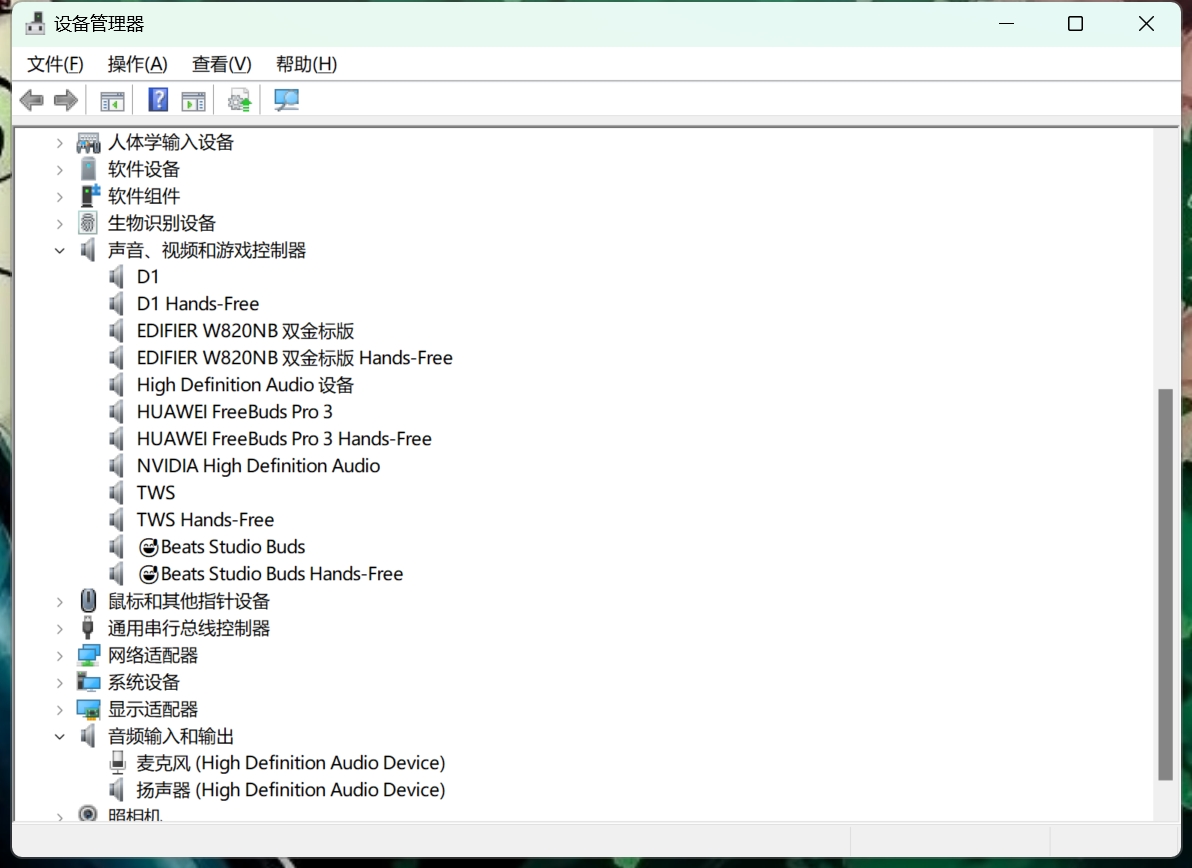Click the back arrow in the toolbar
This screenshot has width=1192, height=868.
click(x=32, y=100)
